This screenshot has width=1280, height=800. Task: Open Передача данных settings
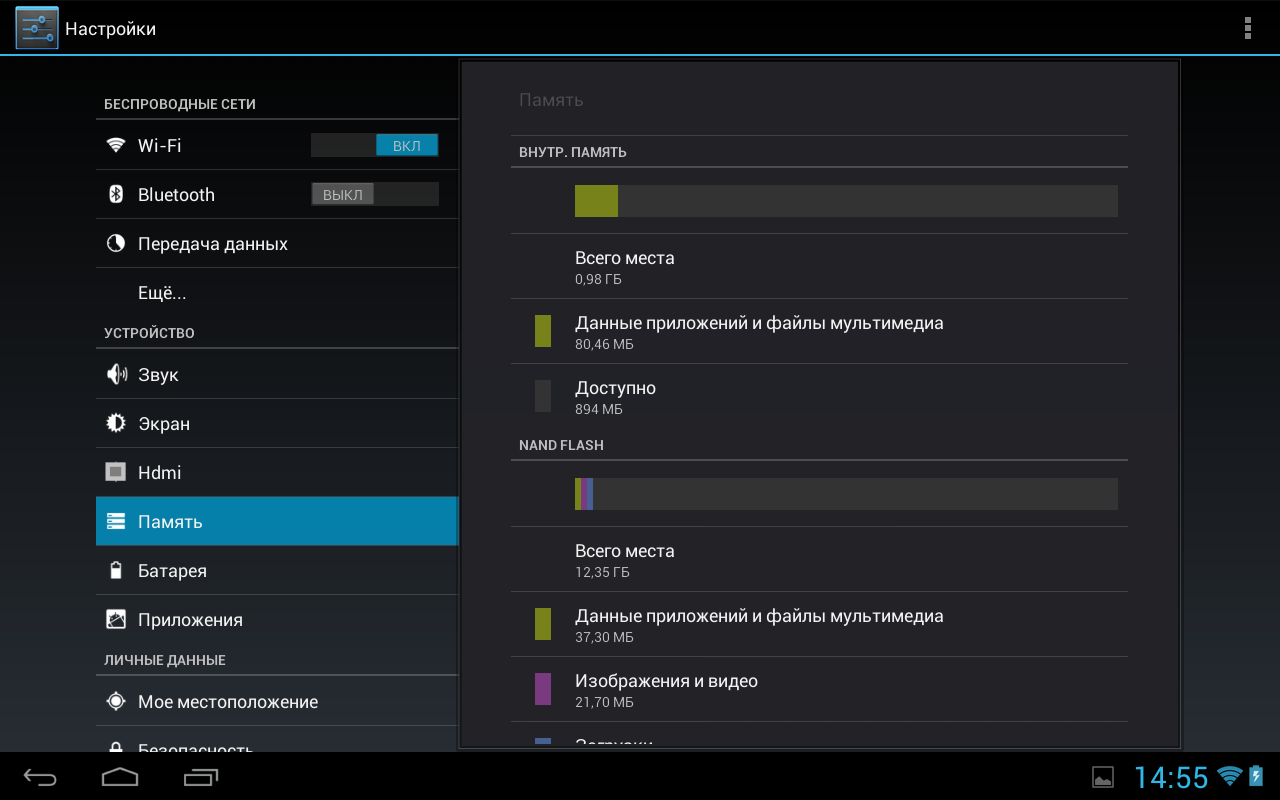tap(277, 243)
